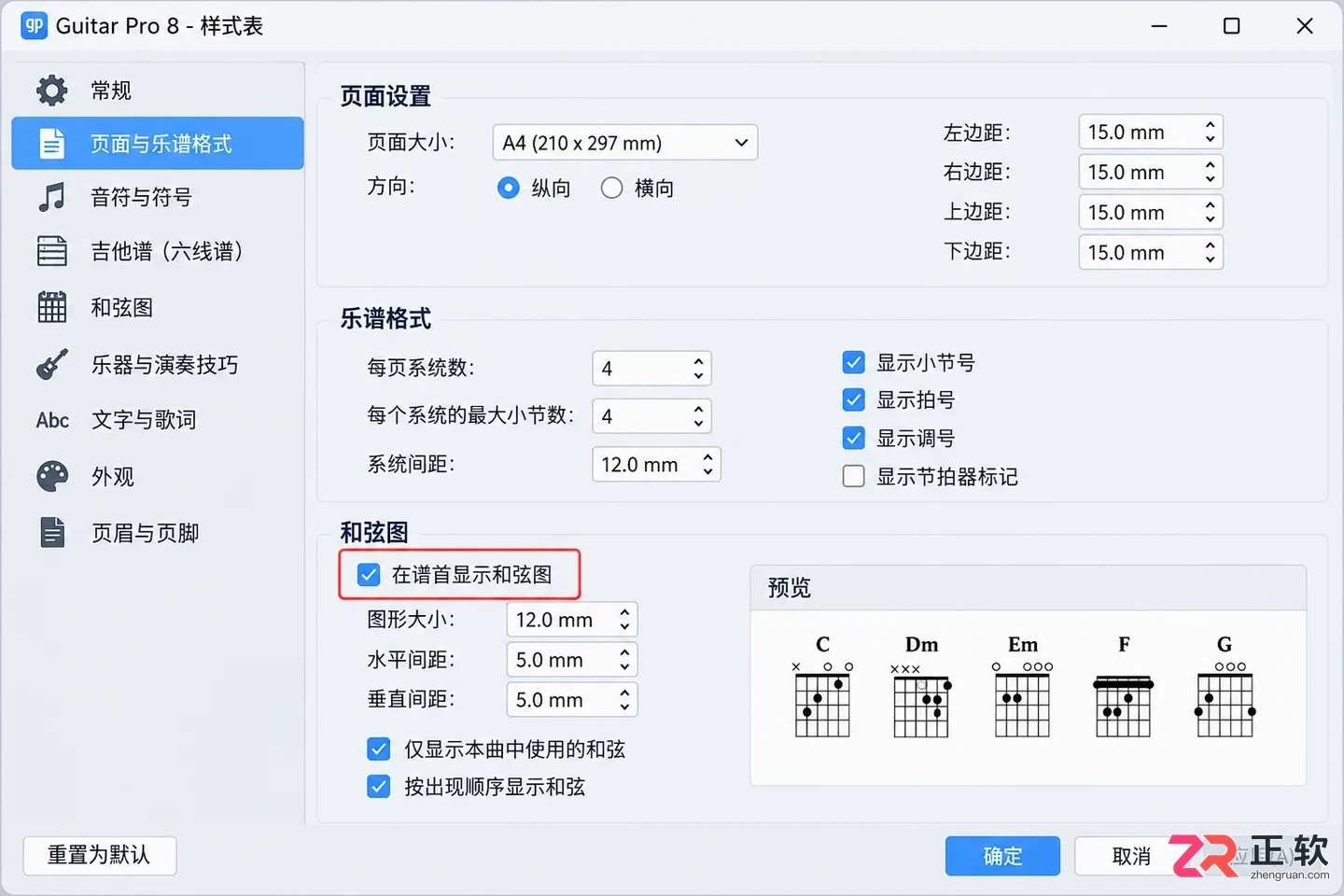Select the 横向 orientation radio button
The image size is (1344, 896).
tap(612, 189)
